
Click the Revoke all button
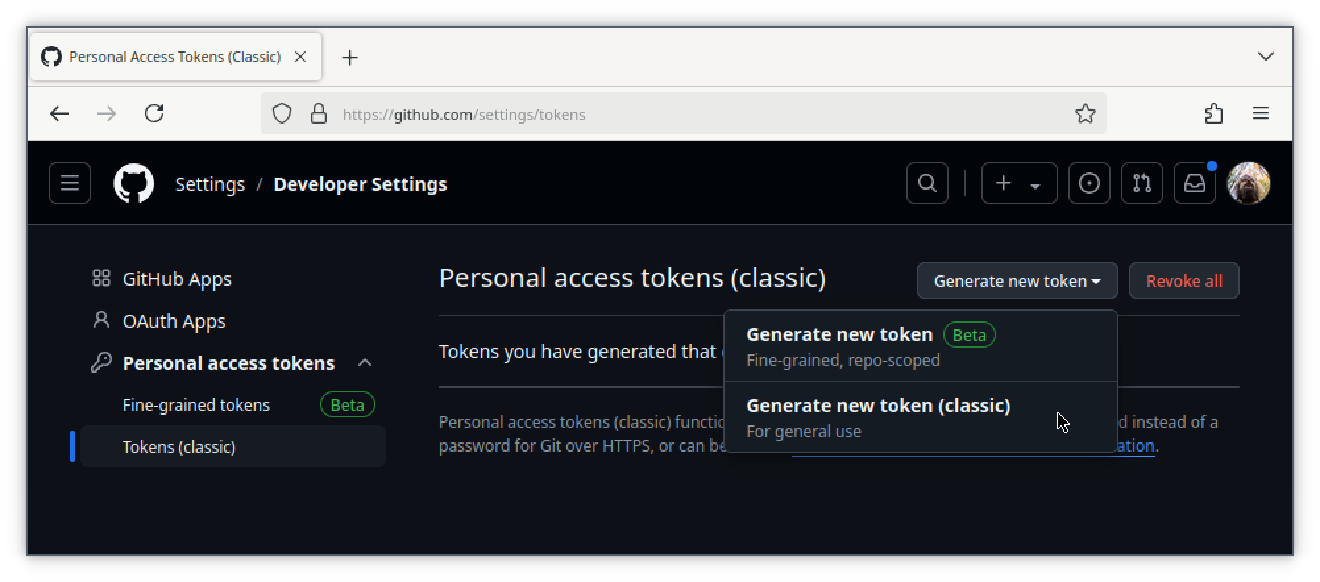1184,280
